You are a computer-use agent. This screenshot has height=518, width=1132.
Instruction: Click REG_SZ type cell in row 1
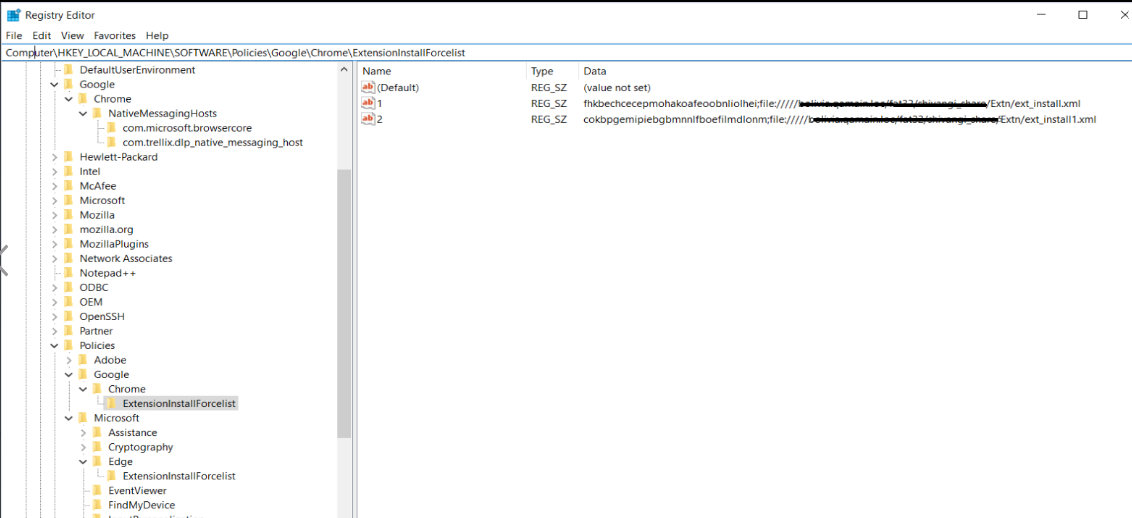click(549, 103)
